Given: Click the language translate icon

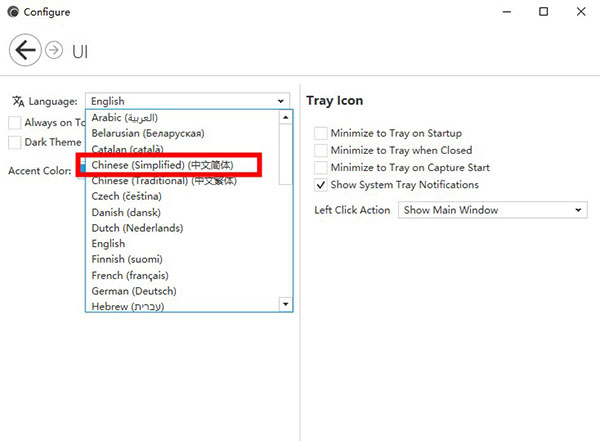Looking at the screenshot, I should tap(17, 101).
